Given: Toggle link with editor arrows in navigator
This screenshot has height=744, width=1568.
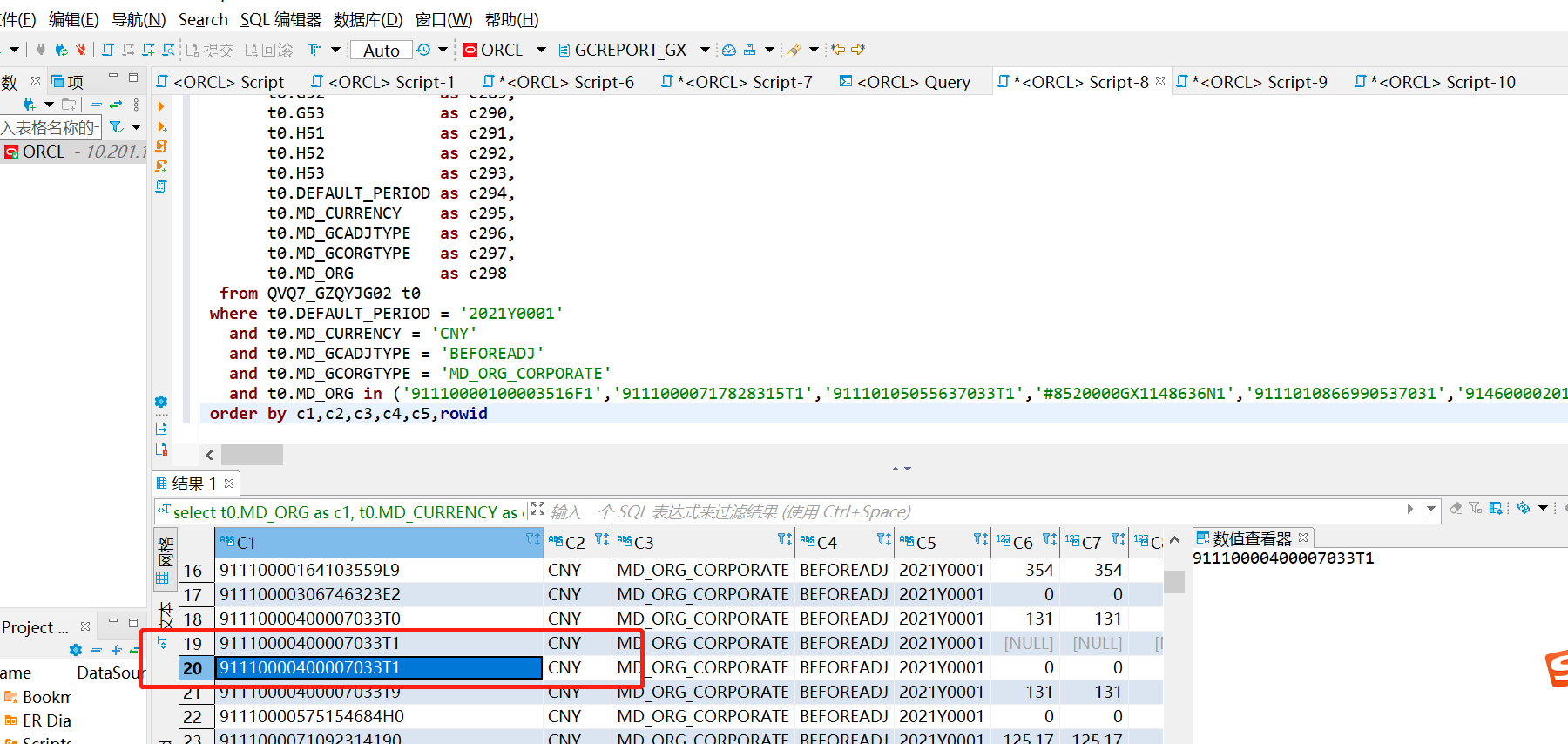Looking at the screenshot, I should [116, 105].
